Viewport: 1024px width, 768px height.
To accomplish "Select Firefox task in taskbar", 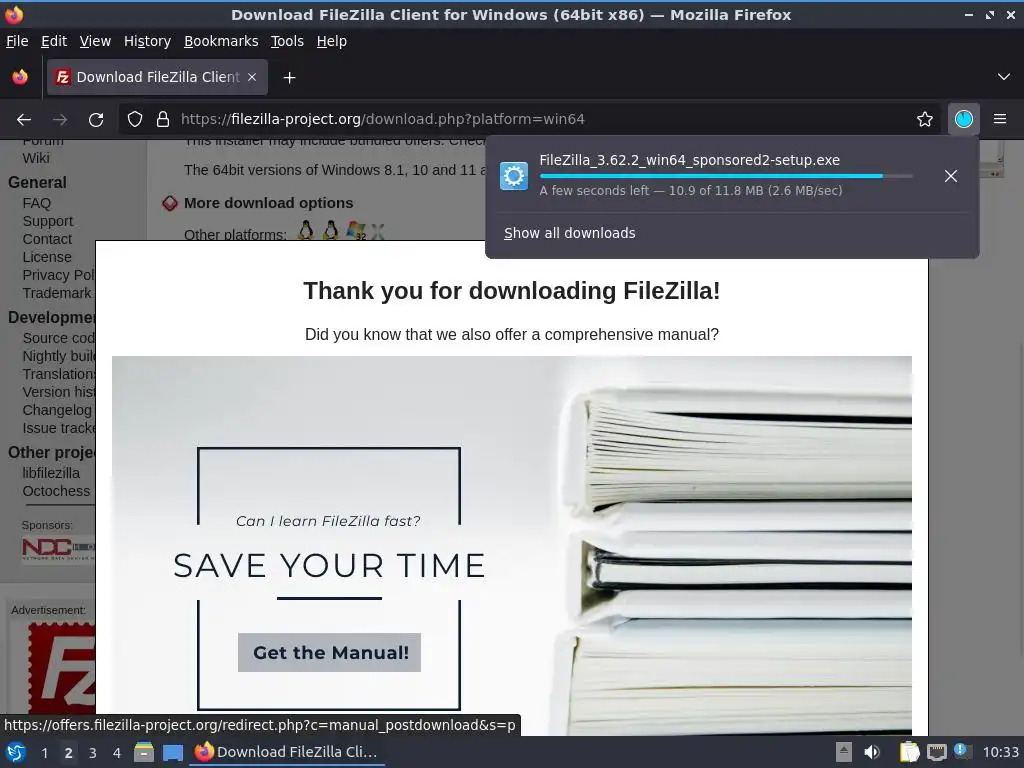I will click(287, 752).
